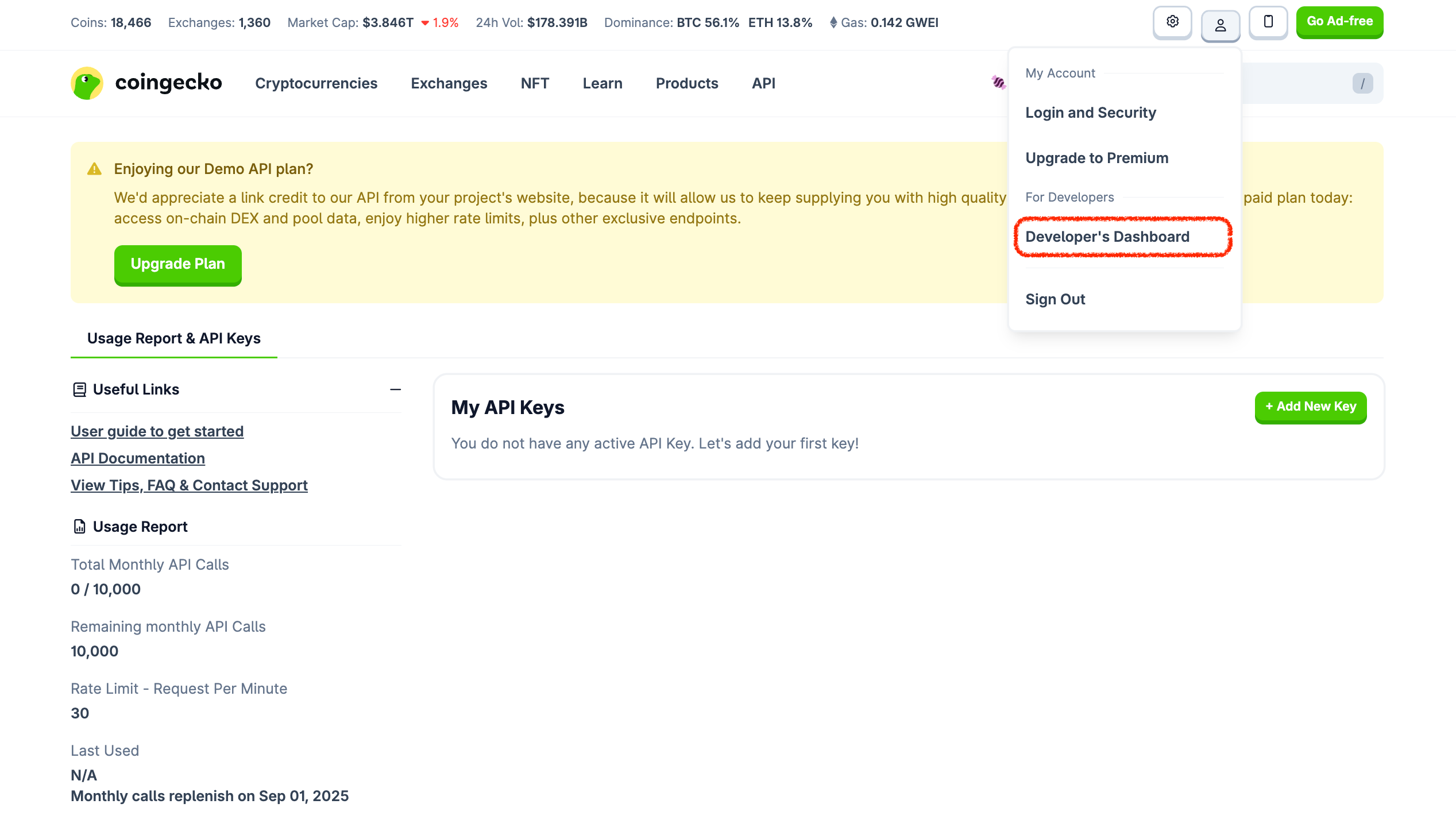Open the API Documentation link
Viewport: 1456px width, 835px height.
click(138, 458)
